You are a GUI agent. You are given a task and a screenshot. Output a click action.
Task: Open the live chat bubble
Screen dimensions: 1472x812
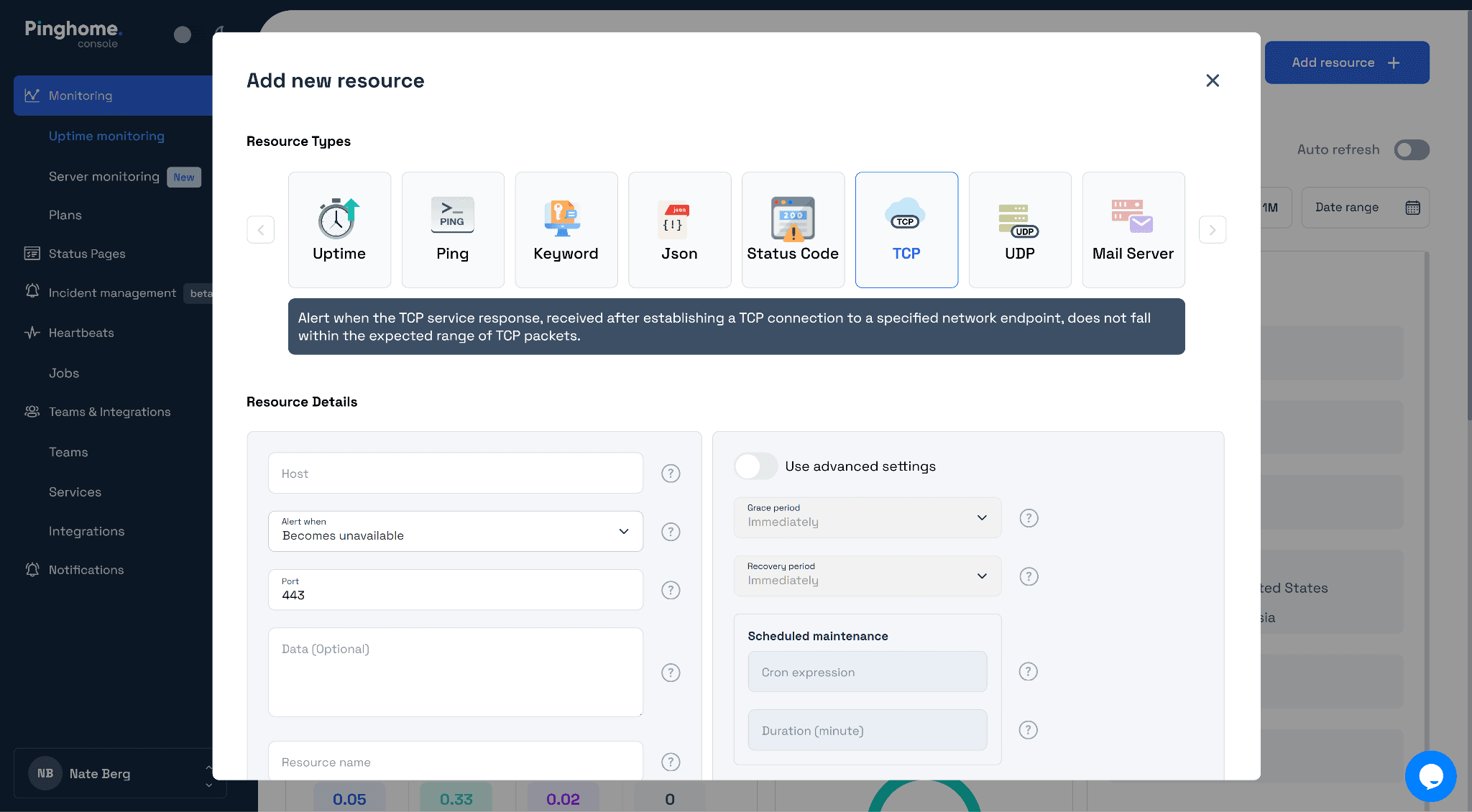point(1430,776)
